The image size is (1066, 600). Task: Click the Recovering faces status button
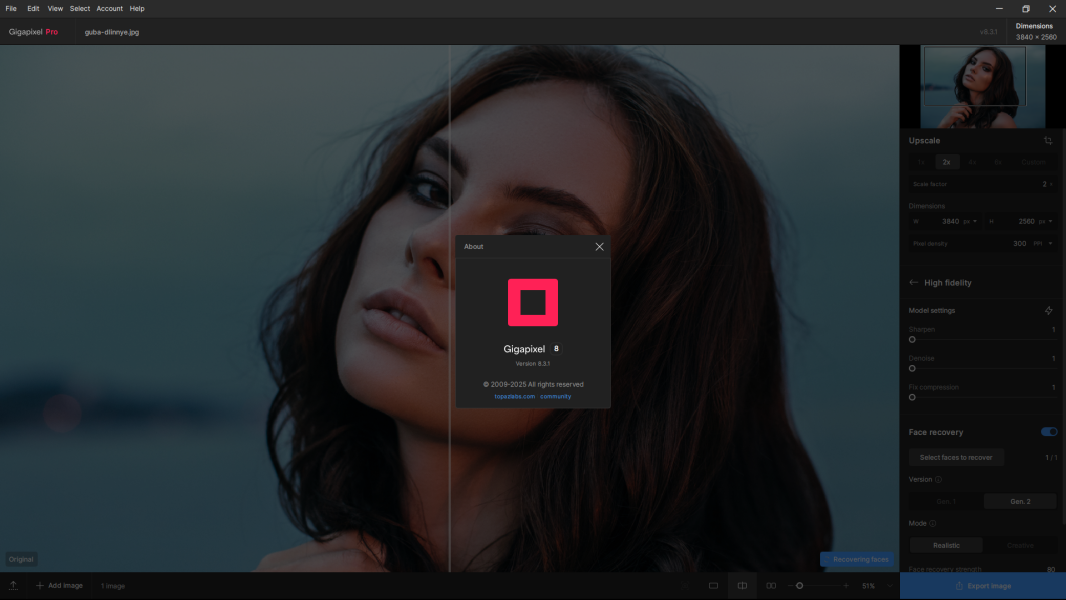coord(857,559)
